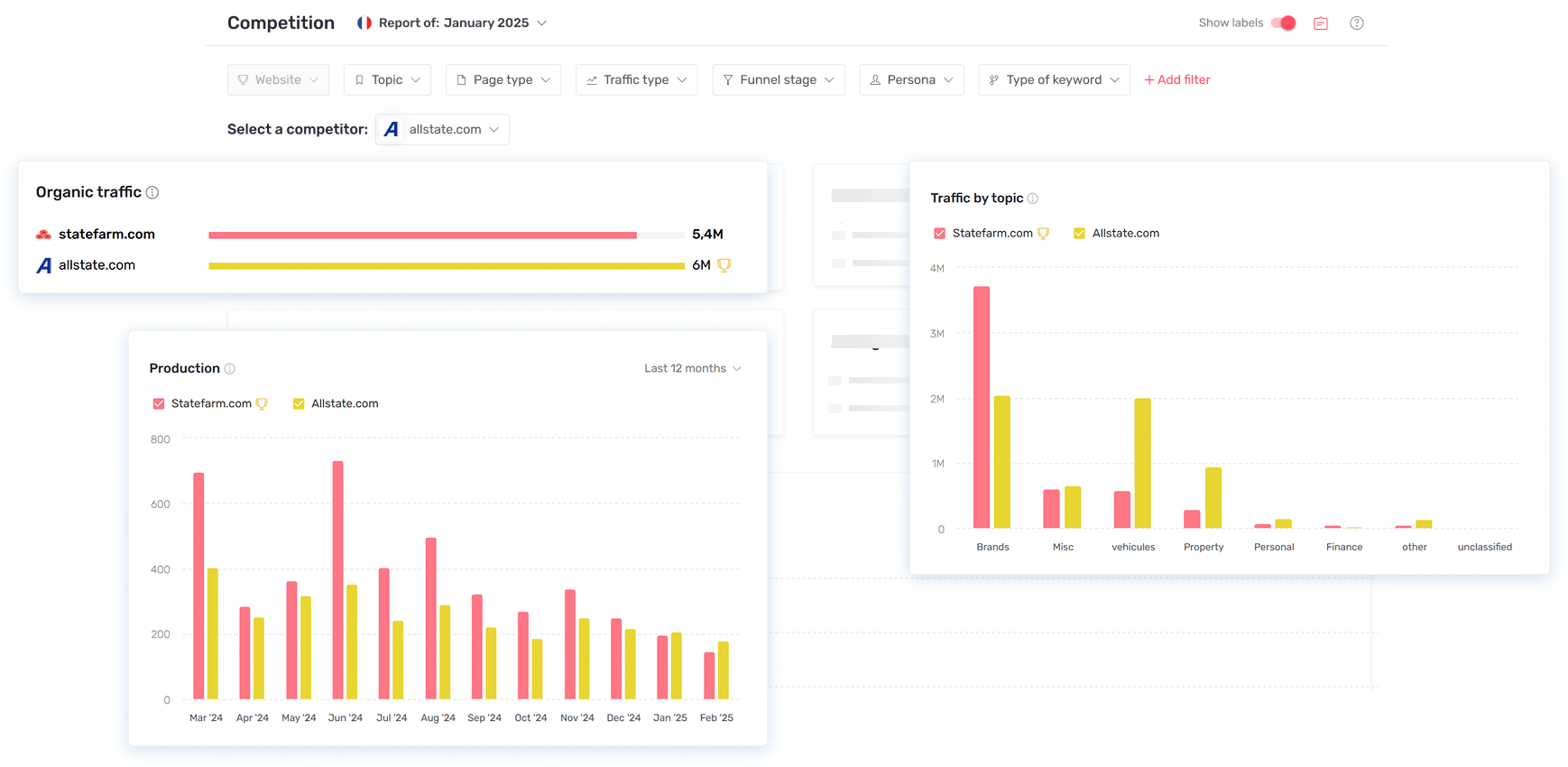Click the trophy beside Statefarm.com in Production legend
The height and width of the screenshot is (767, 1568).
[x=262, y=404]
